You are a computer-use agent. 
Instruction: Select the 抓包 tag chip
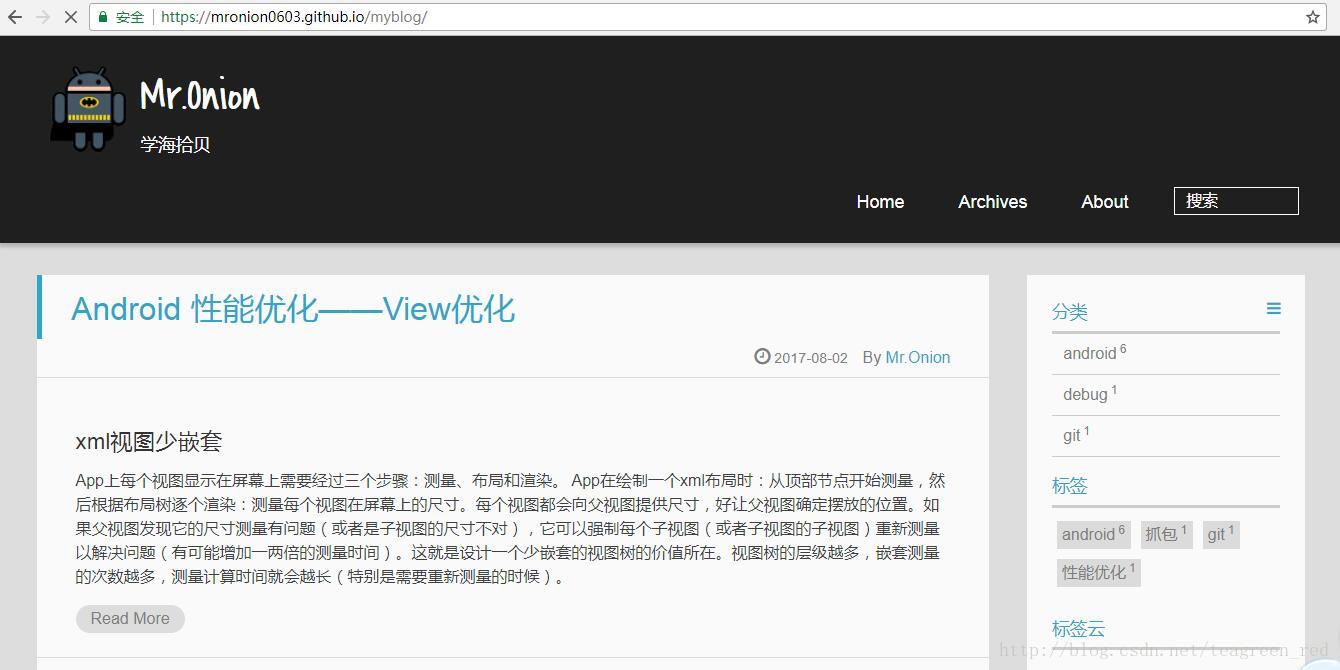[x=1166, y=534]
